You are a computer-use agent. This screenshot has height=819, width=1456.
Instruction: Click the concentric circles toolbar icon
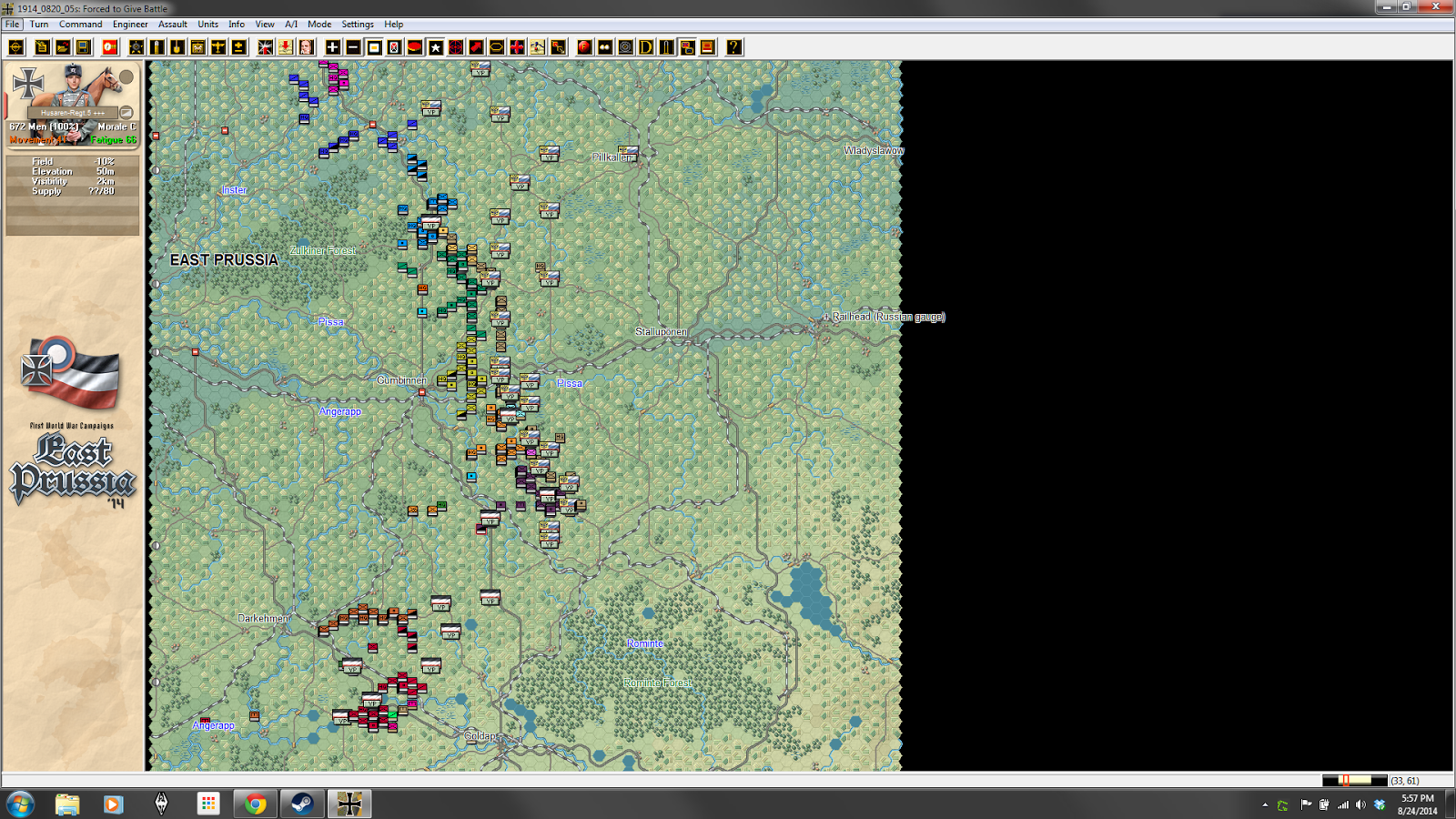(625, 47)
